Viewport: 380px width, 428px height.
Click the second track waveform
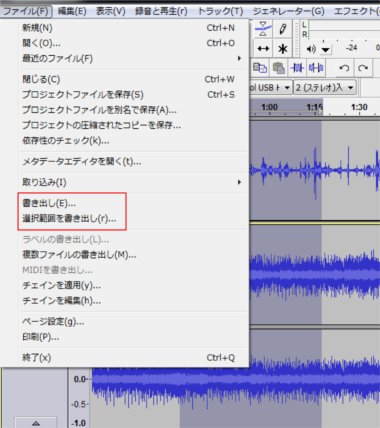315,275
